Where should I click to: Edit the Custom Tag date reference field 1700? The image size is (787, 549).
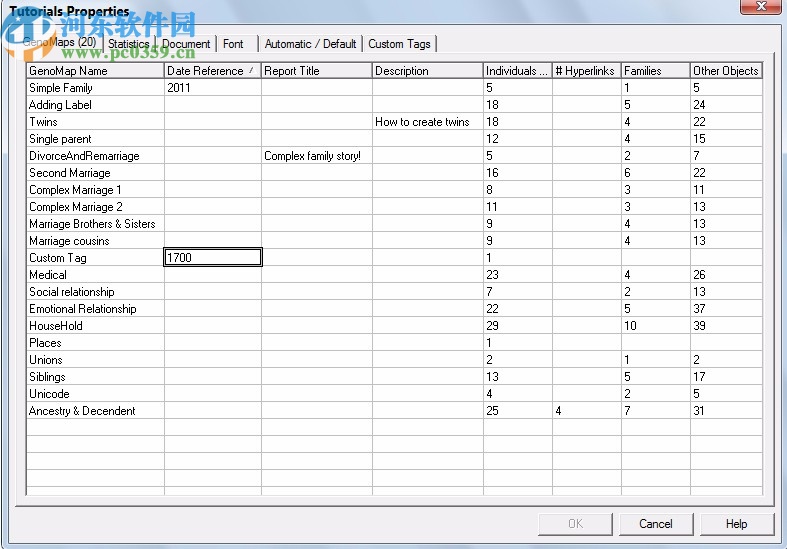coord(213,257)
